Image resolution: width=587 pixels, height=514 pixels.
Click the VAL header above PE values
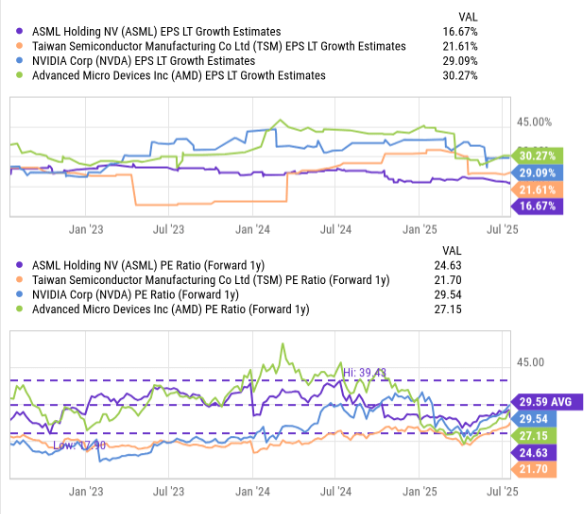coord(452,251)
